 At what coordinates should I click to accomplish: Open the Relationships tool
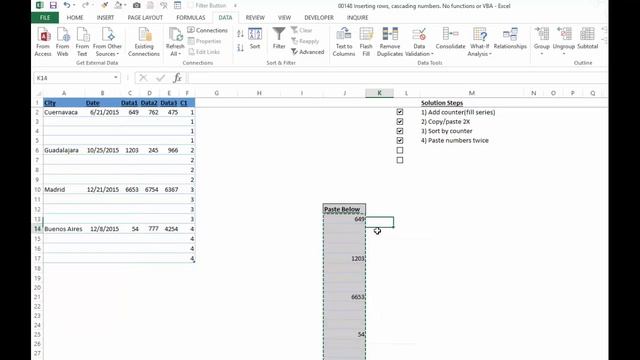(x=510, y=39)
